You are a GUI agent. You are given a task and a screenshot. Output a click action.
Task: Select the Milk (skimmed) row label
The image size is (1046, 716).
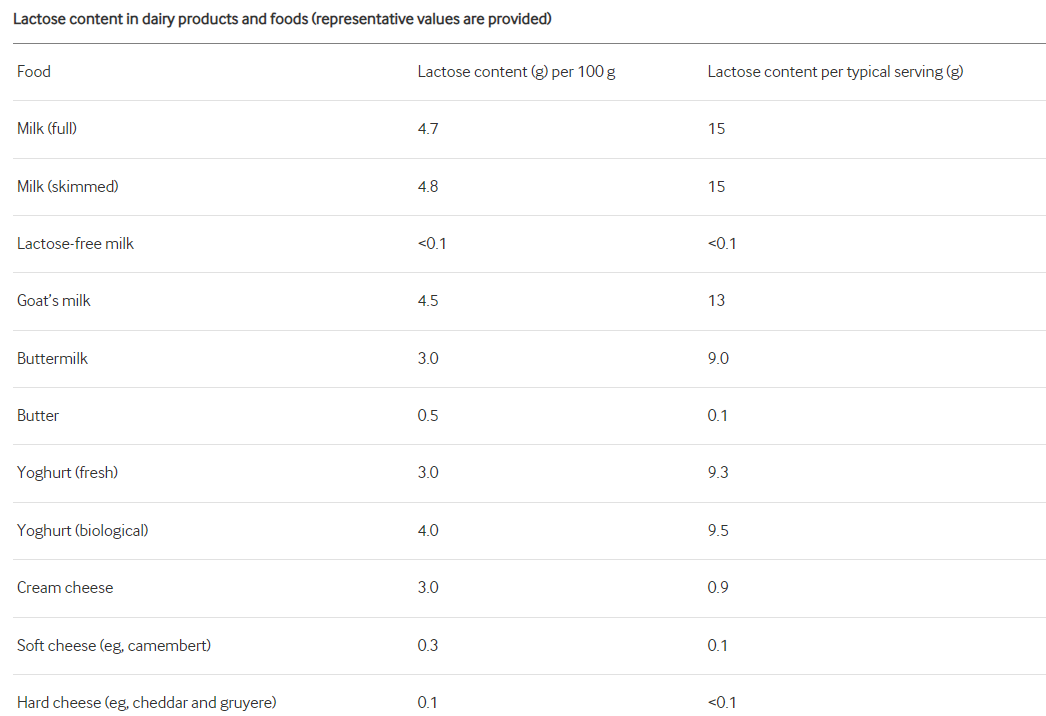click(x=67, y=186)
